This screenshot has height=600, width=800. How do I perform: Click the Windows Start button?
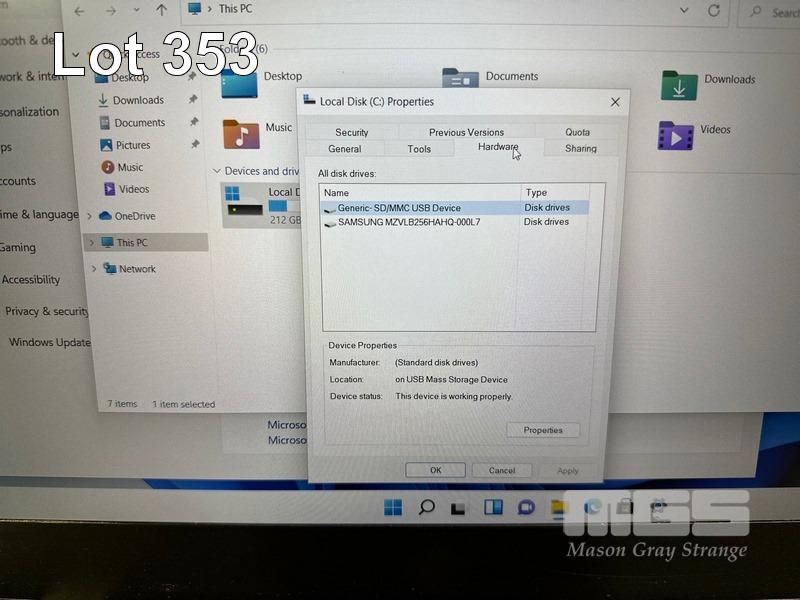(x=393, y=507)
